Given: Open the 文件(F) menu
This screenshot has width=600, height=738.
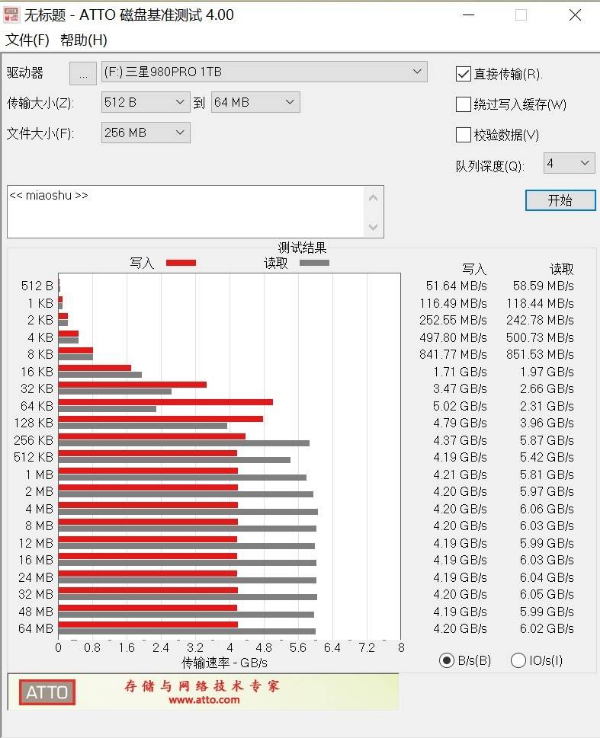Looking at the screenshot, I should pos(27,40).
